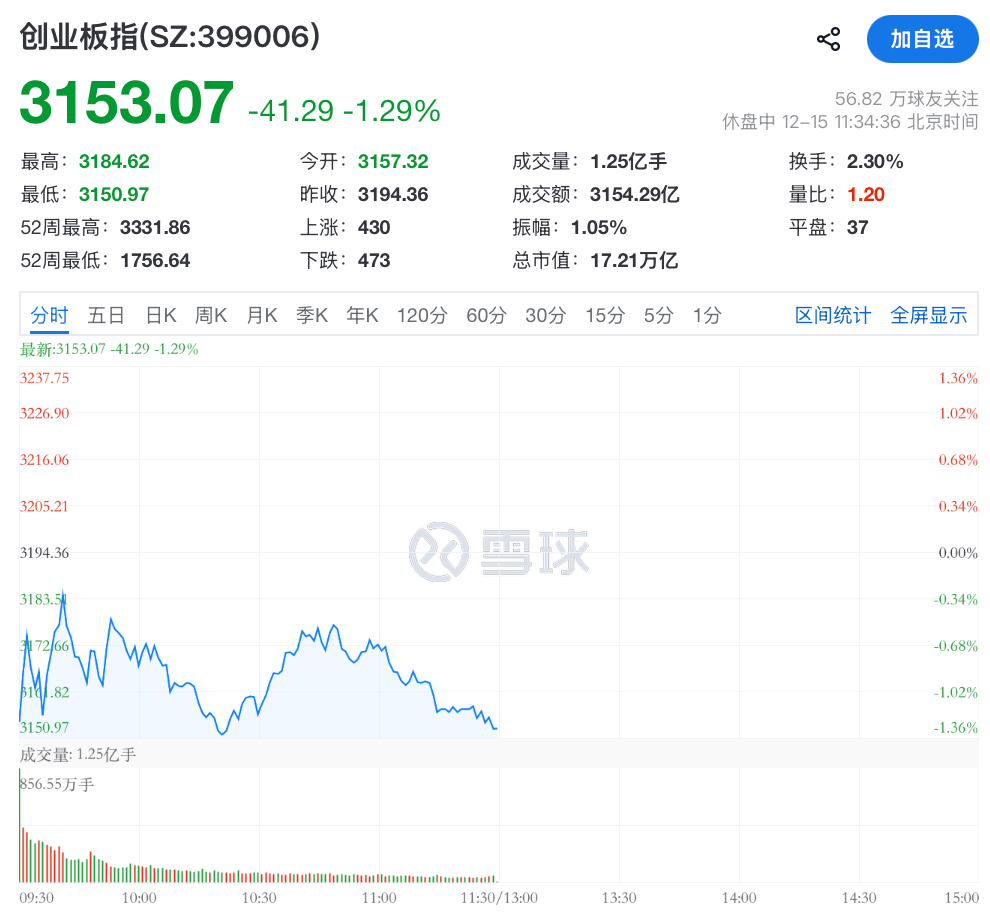Click the Xueqiu watermark logo

click(x=497, y=548)
